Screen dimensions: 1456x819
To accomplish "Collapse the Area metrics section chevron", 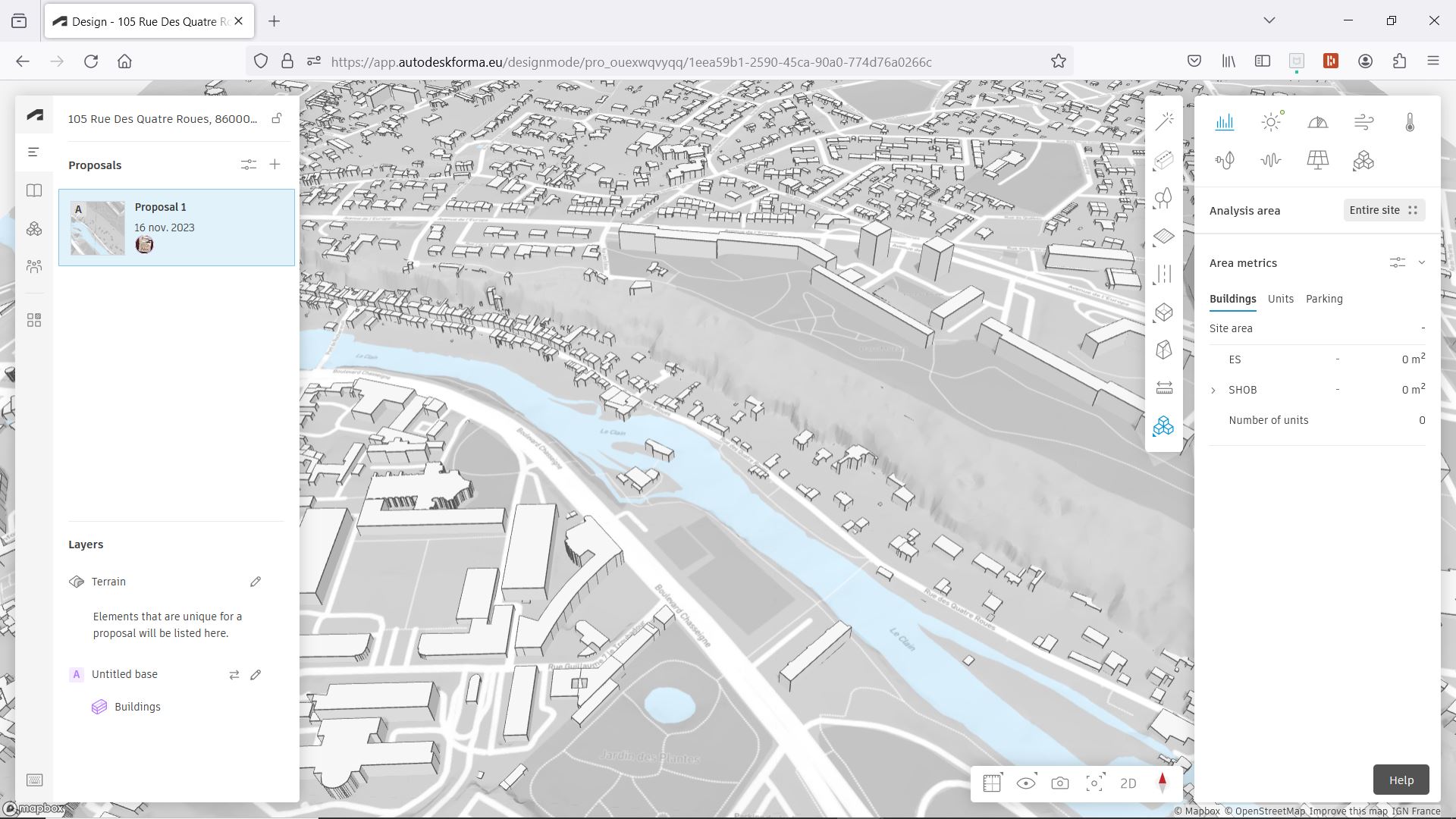I will (x=1422, y=263).
